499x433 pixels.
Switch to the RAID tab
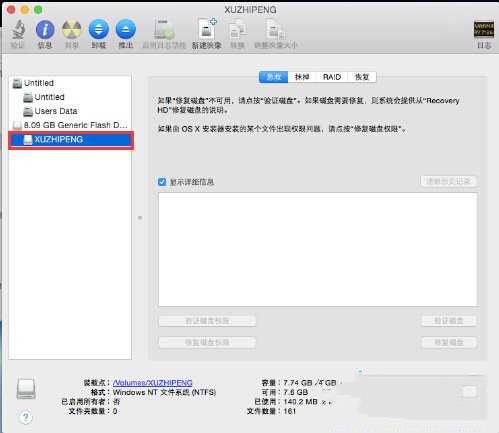coord(332,77)
